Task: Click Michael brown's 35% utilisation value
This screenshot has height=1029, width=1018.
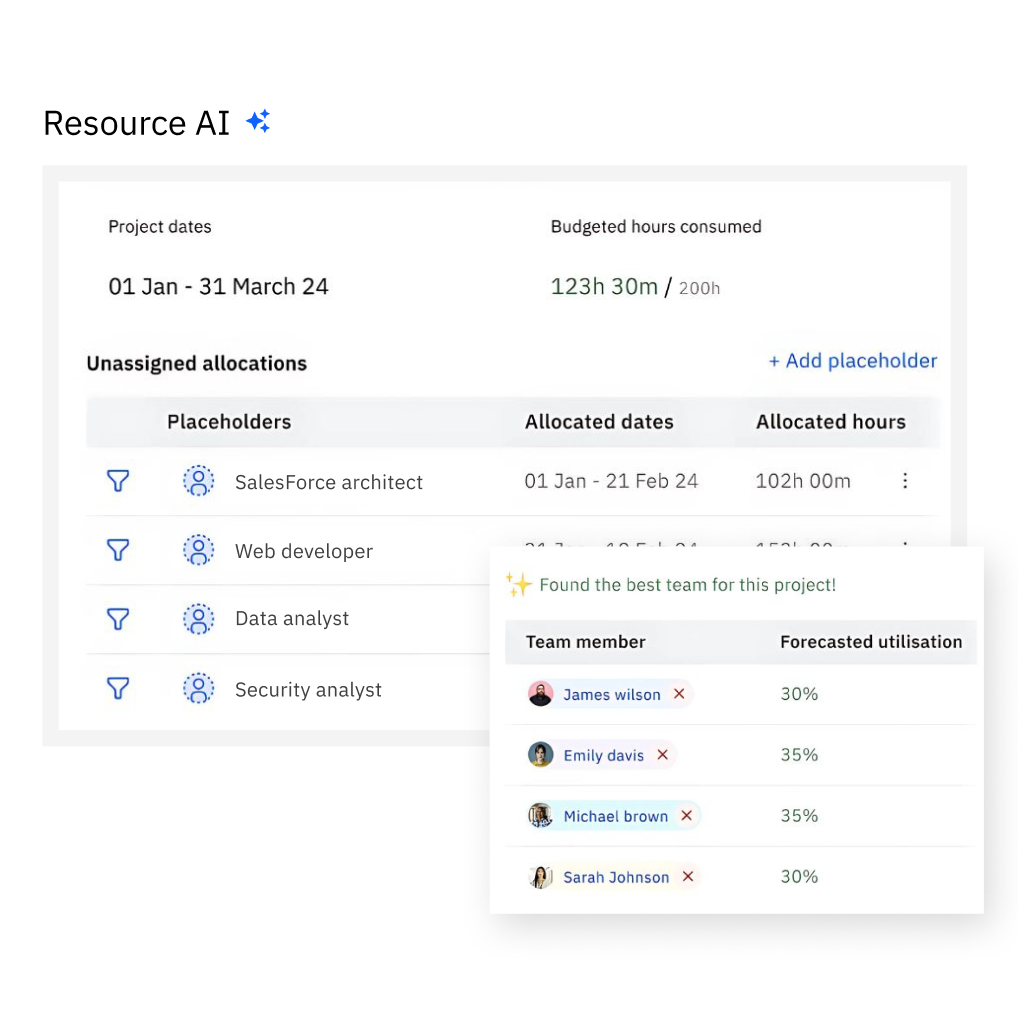Action: 799,816
